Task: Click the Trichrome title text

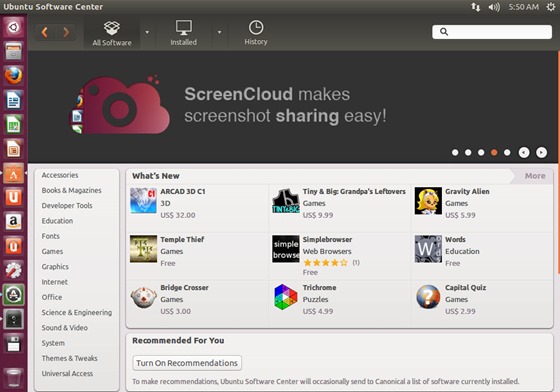Action: 319,287
